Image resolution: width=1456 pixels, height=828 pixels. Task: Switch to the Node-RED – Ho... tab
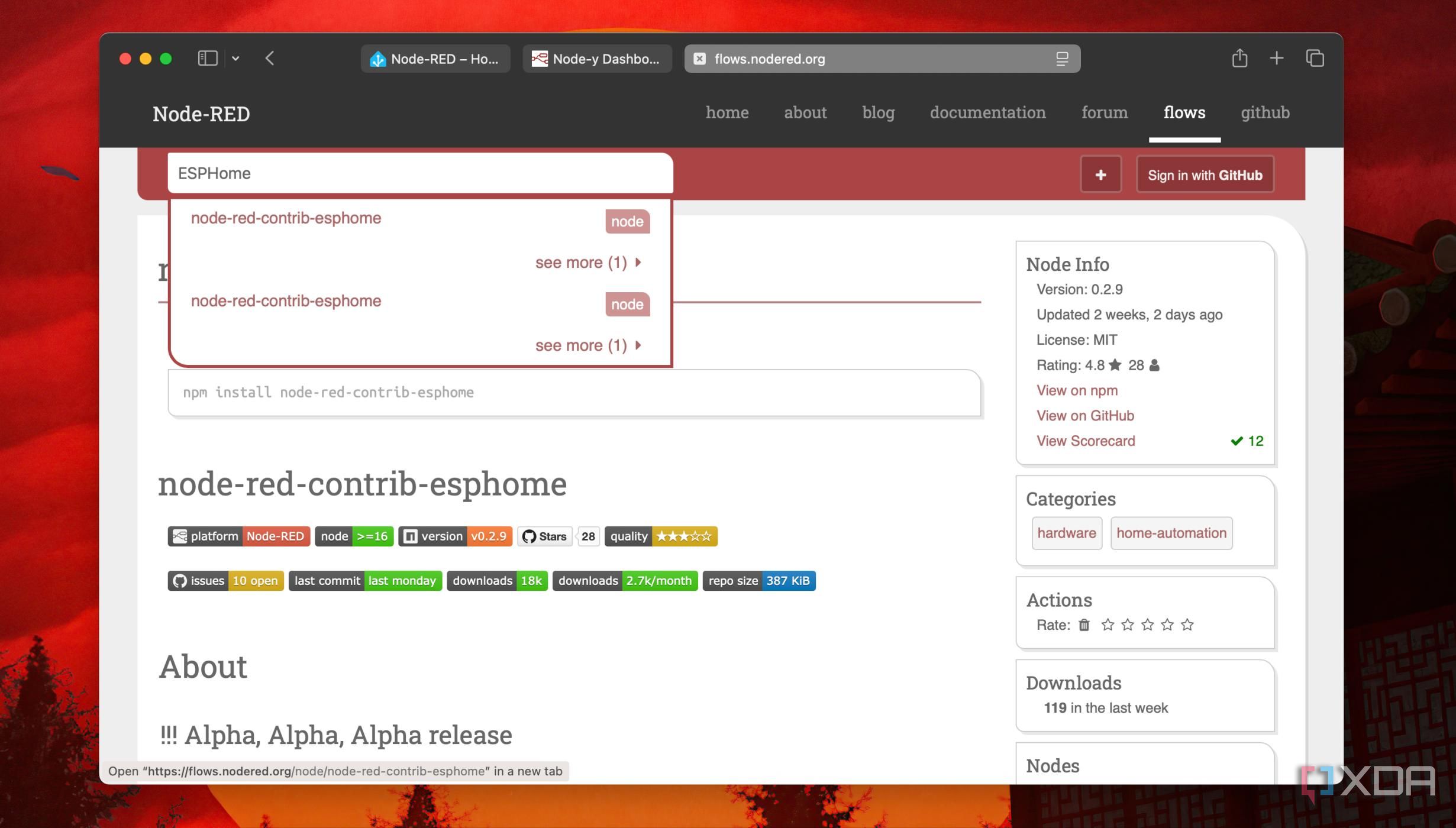435,59
